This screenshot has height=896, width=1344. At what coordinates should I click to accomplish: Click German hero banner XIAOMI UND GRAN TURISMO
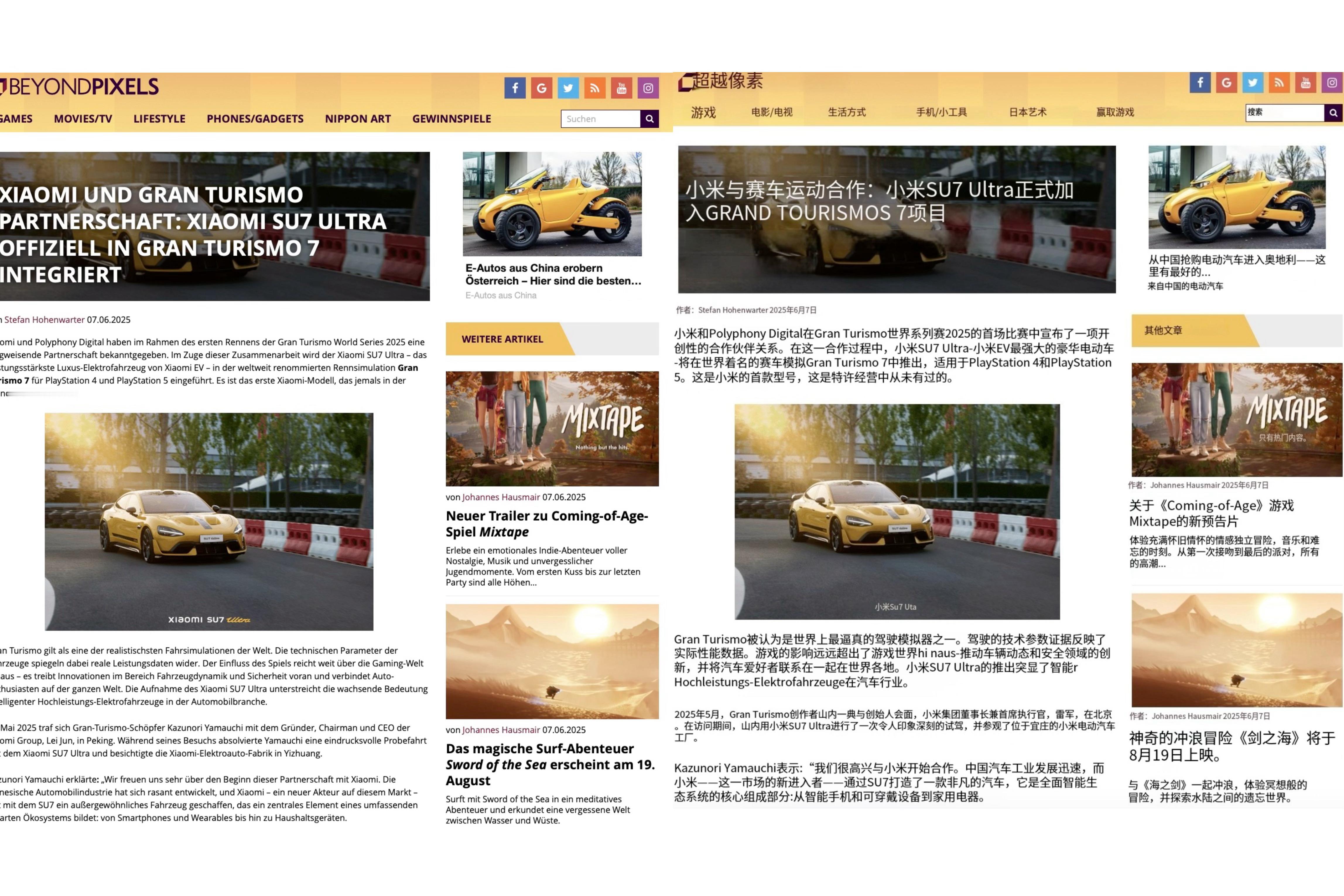point(215,226)
